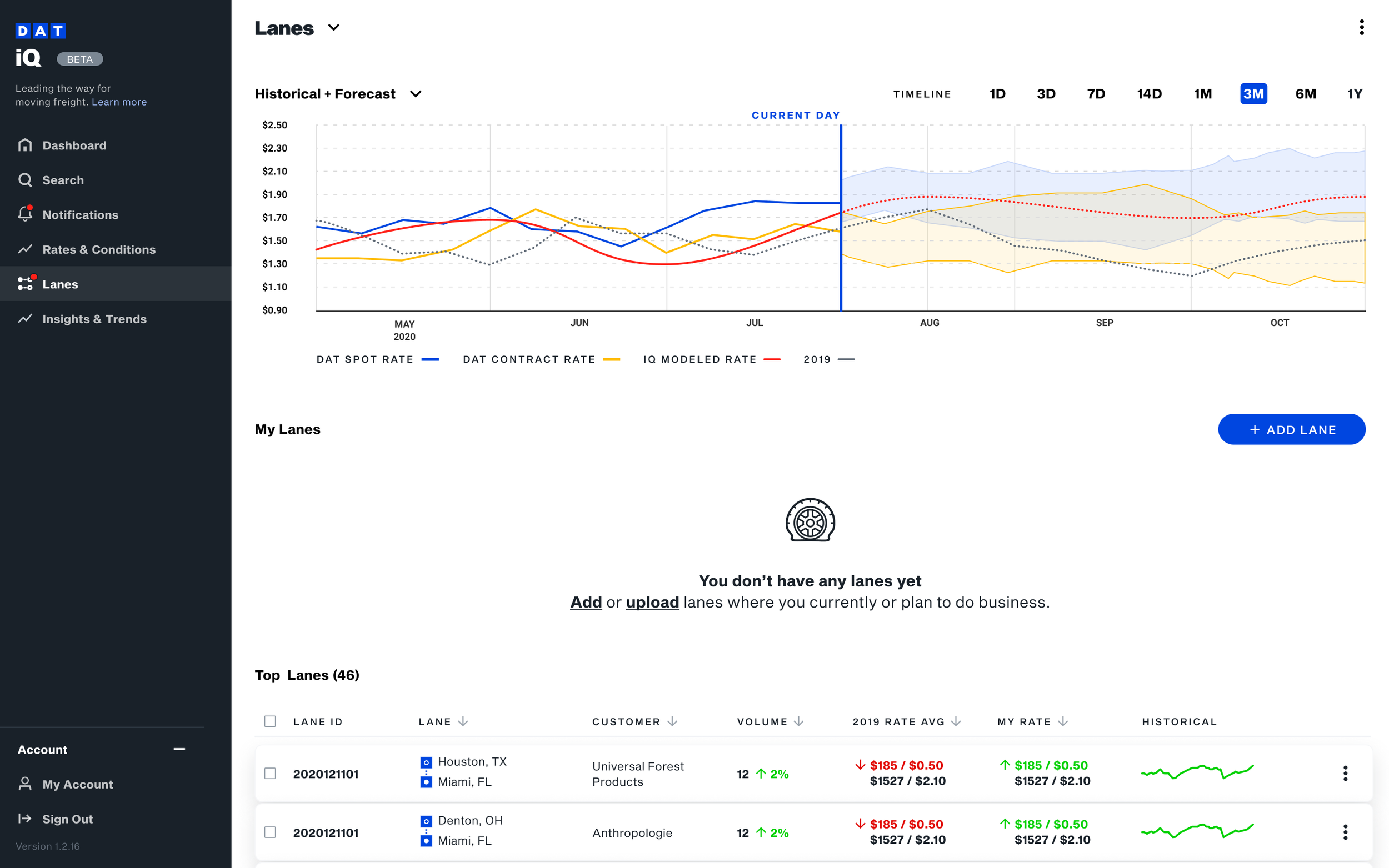The image size is (1389, 868).
Task: Open the page options kebab menu at top right
Action: [1361, 28]
